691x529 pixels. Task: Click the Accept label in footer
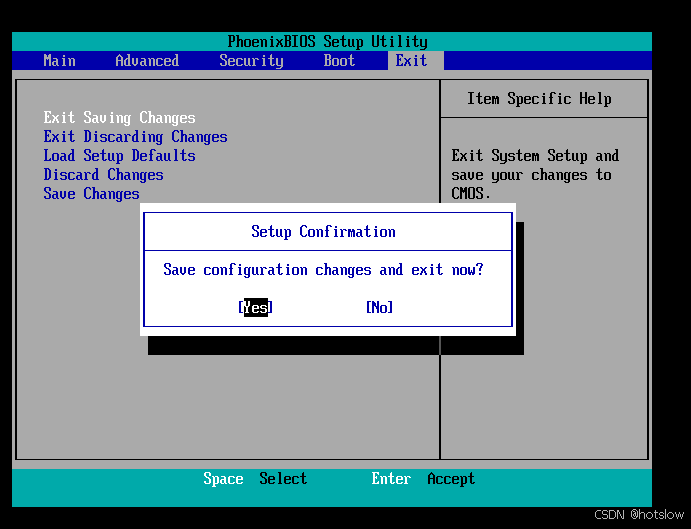[451, 479]
